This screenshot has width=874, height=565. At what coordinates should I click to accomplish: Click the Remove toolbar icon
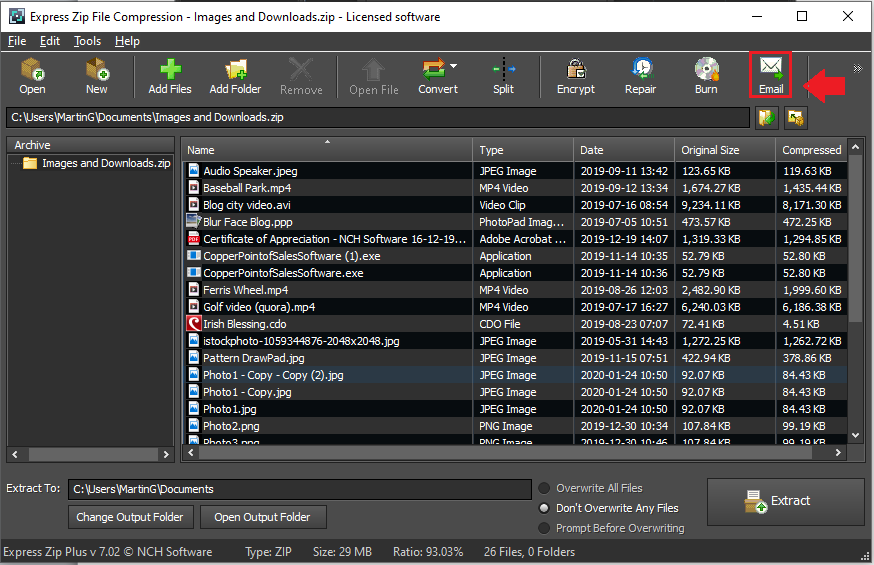301,76
